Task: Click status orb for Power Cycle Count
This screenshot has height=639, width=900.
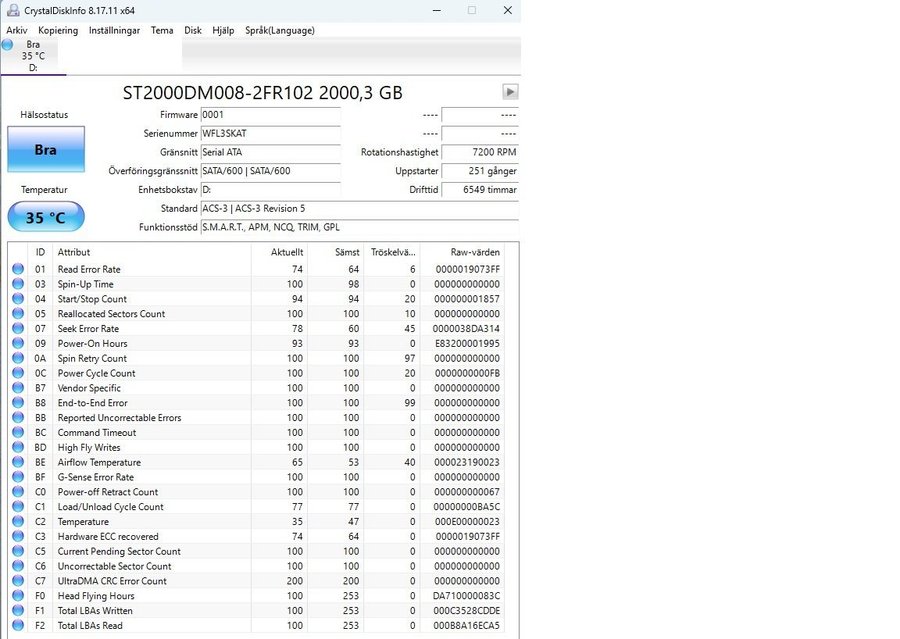Action: pos(18,373)
